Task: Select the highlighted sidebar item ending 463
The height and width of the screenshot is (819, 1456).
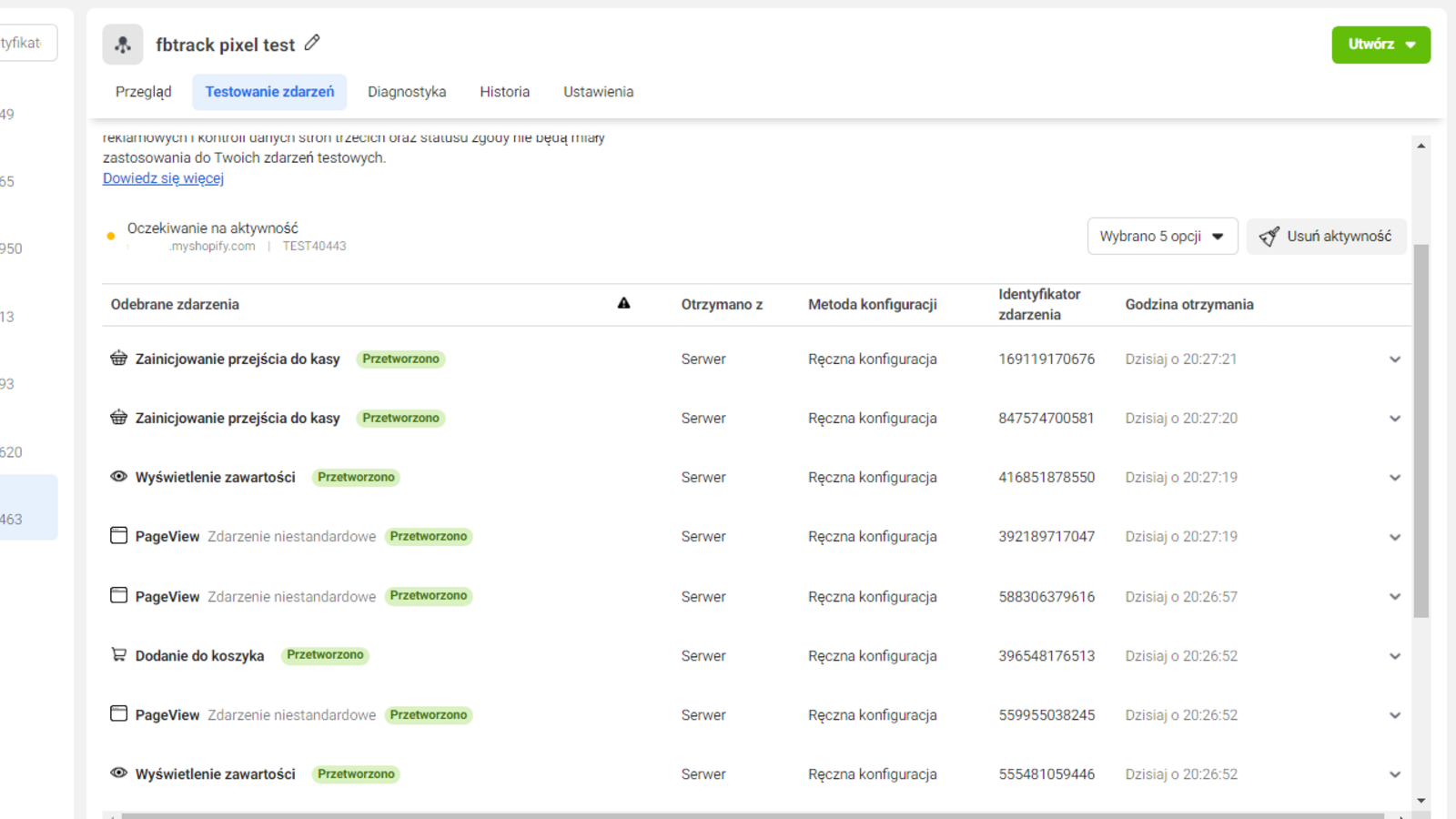Action: (x=28, y=508)
